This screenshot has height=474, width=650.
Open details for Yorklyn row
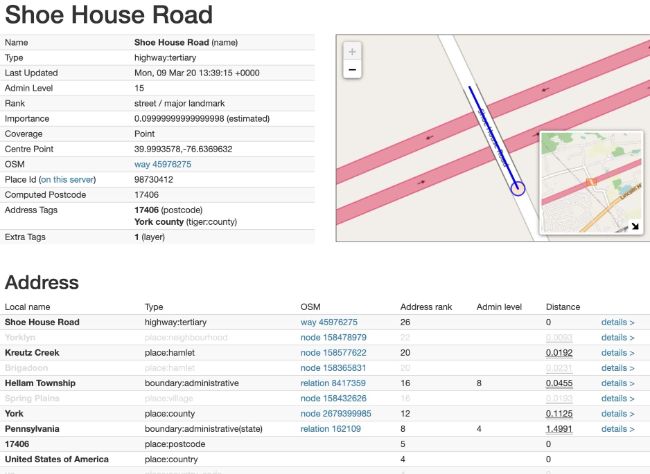[617, 338]
